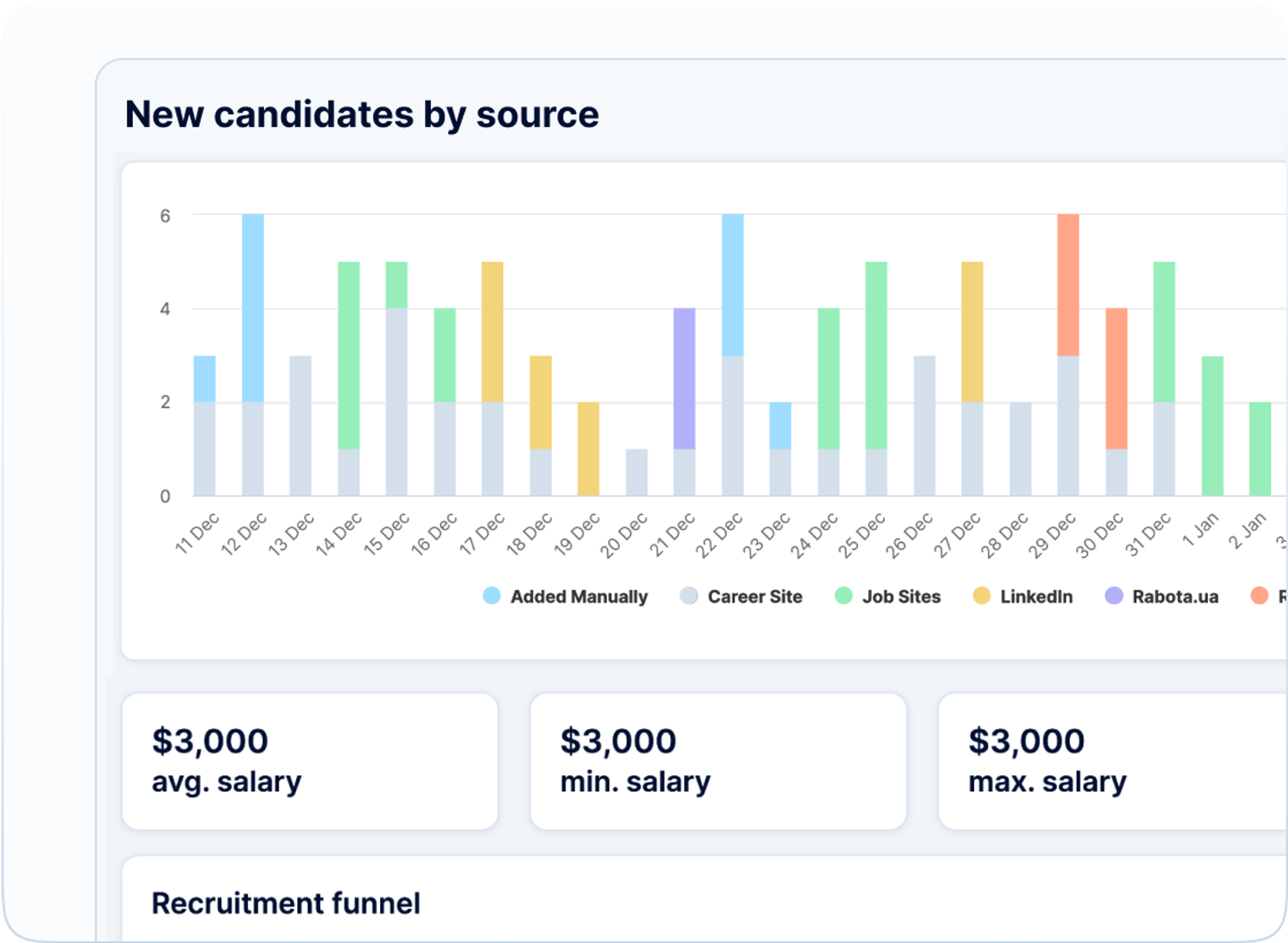Click the y-axis value 6
The width and height of the screenshot is (1288, 943).
coord(165,216)
